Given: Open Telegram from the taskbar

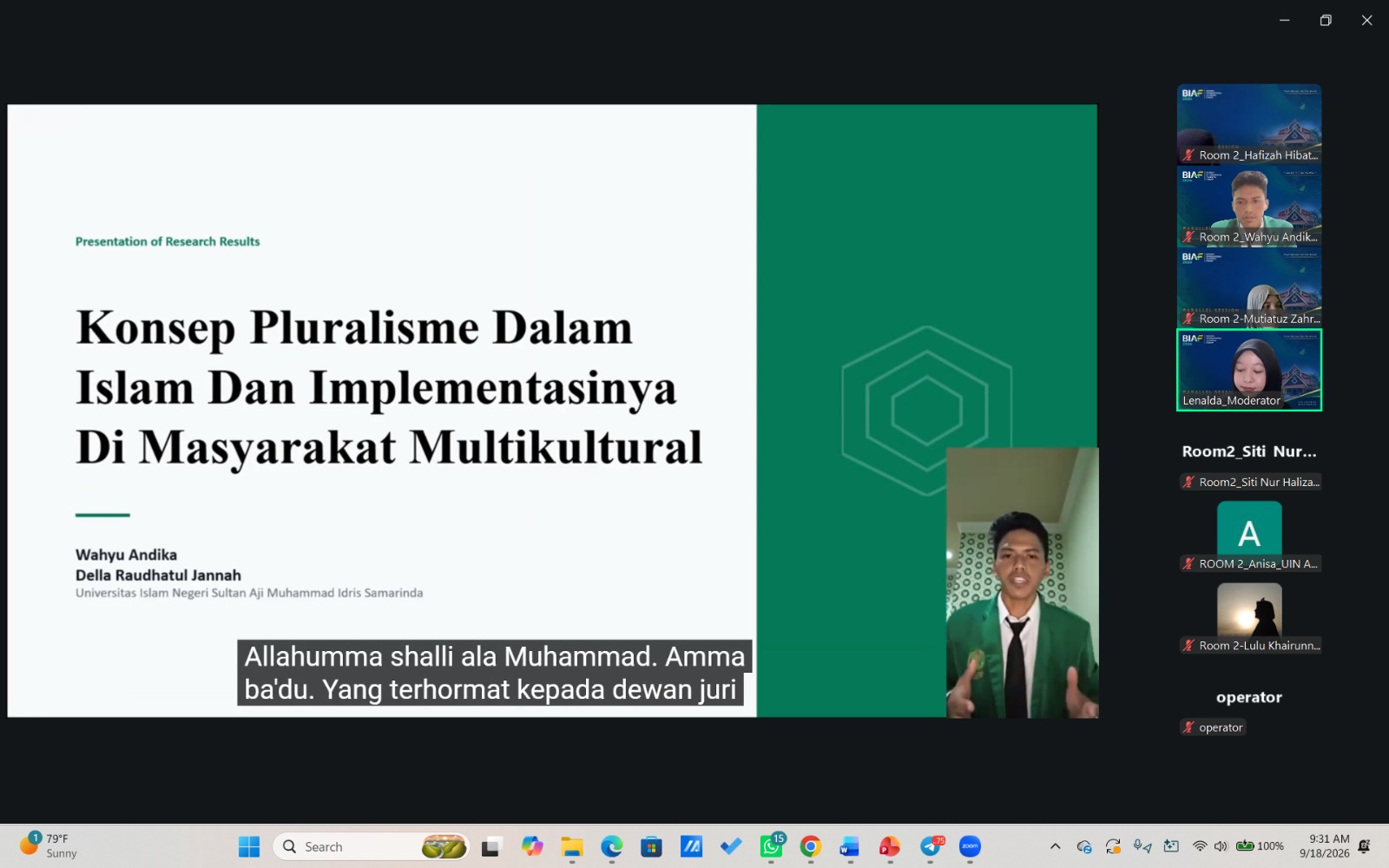Looking at the screenshot, I should 931,846.
